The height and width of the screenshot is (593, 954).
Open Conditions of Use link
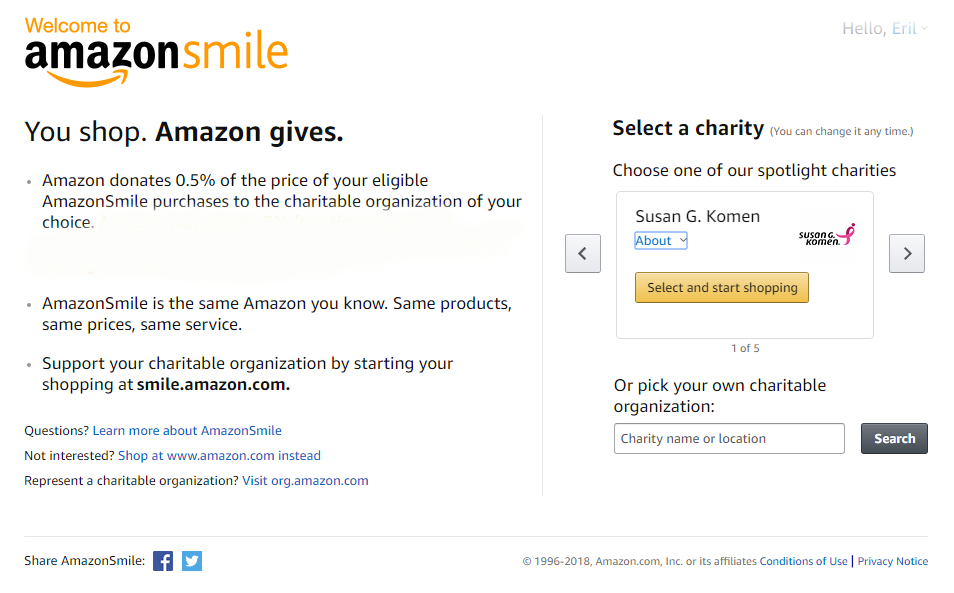tap(803, 561)
